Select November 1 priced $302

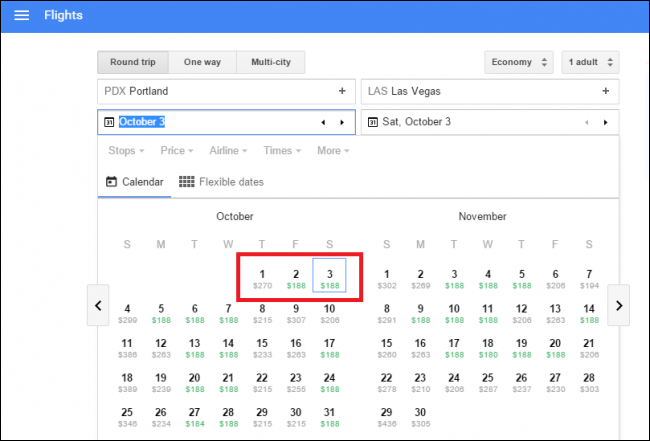386,279
